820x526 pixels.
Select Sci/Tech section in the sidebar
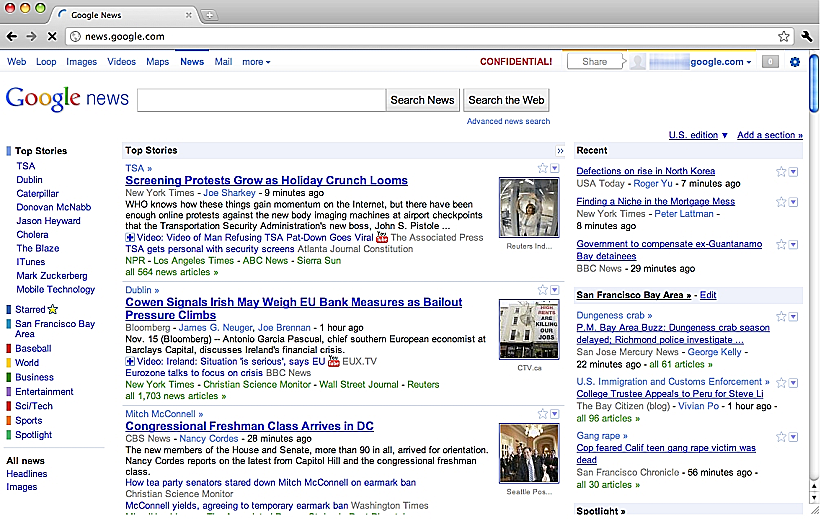coord(34,406)
